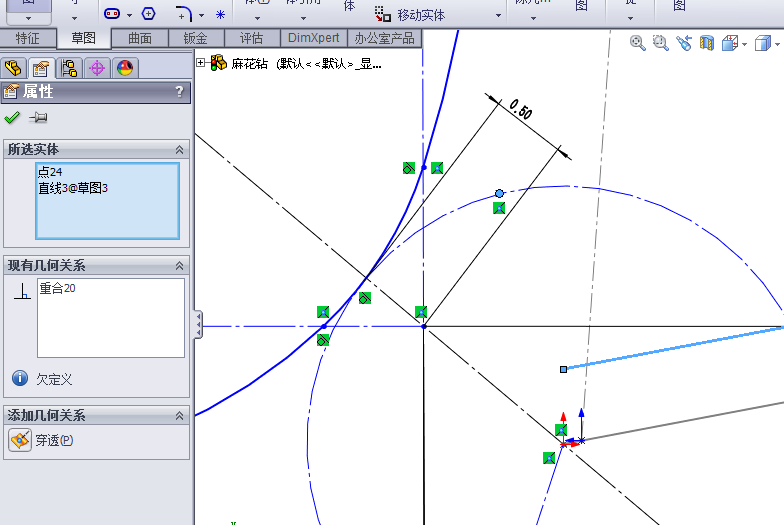Click the Section View icon
Viewport: 784px width, 525px height.
click(707, 43)
